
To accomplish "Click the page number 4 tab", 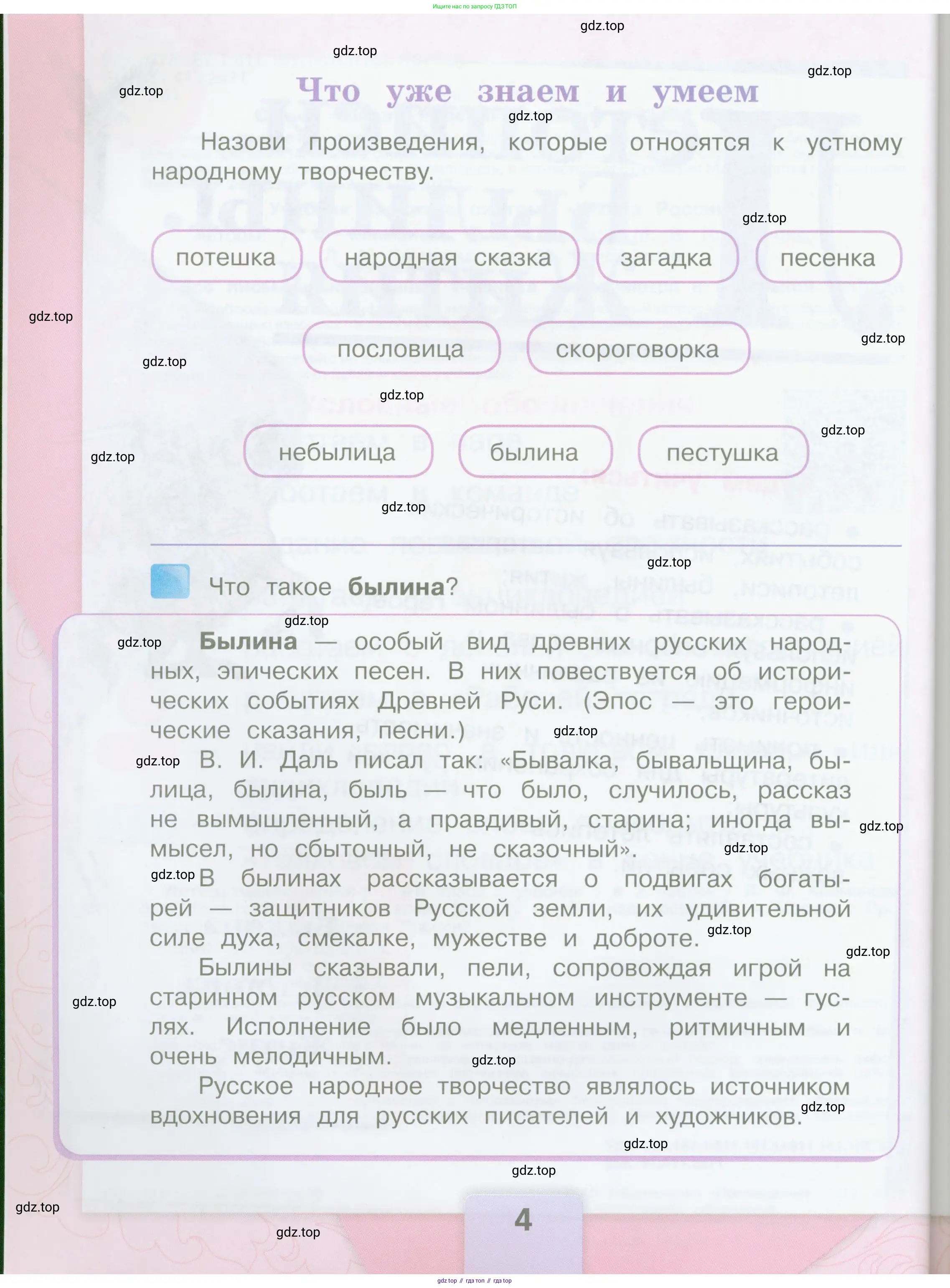I will point(523,1219).
